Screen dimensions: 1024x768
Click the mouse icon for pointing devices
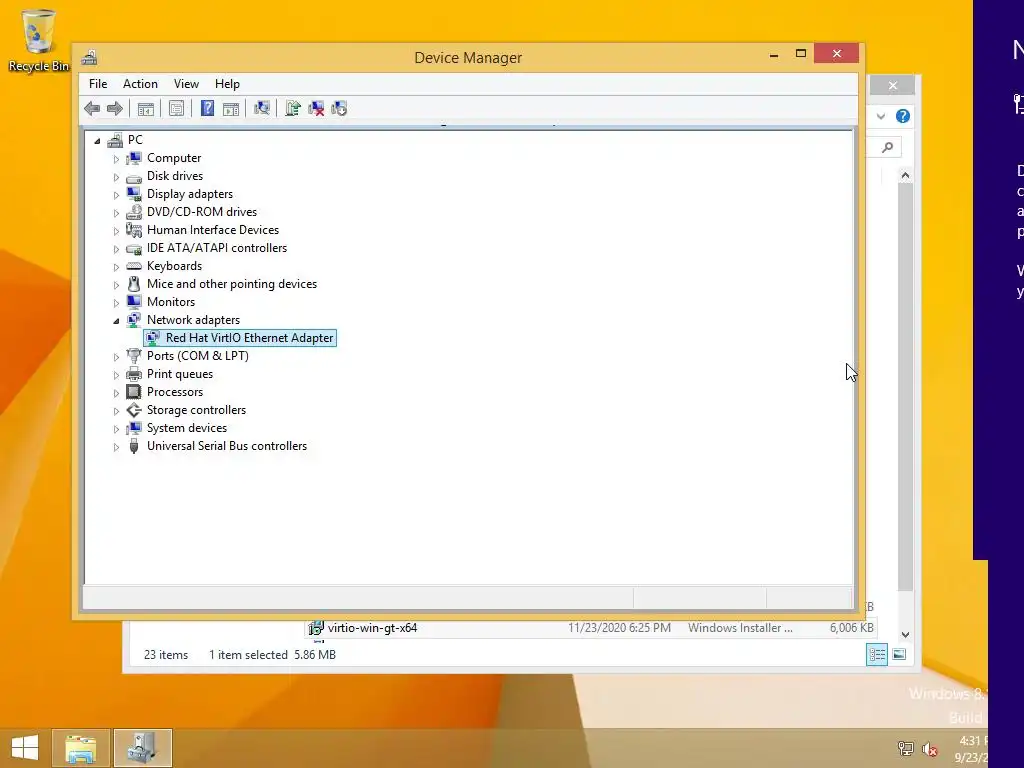(134, 284)
